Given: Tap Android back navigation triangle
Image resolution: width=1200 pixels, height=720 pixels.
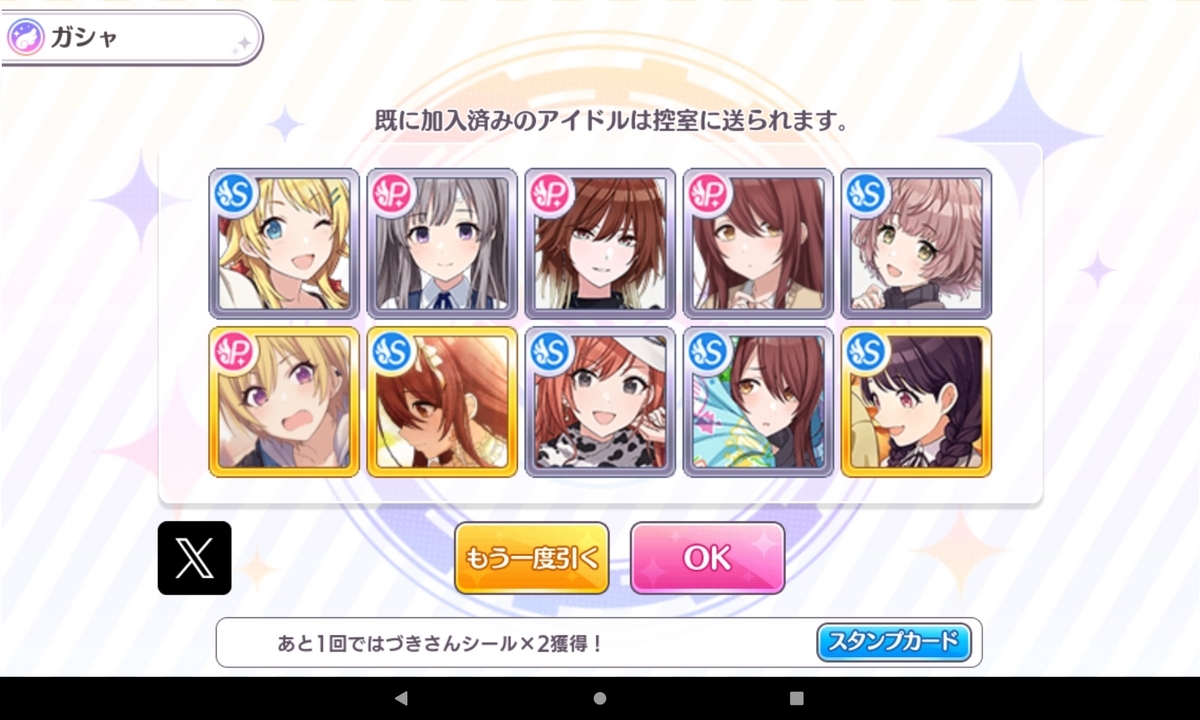Looking at the screenshot, I should click(x=401, y=698).
